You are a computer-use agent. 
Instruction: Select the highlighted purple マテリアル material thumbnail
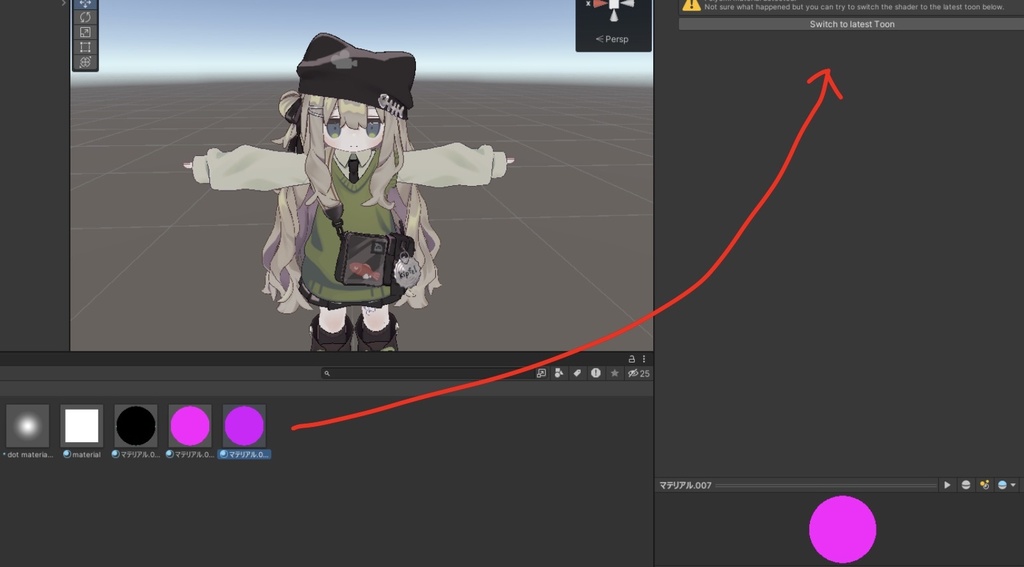point(244,426)
